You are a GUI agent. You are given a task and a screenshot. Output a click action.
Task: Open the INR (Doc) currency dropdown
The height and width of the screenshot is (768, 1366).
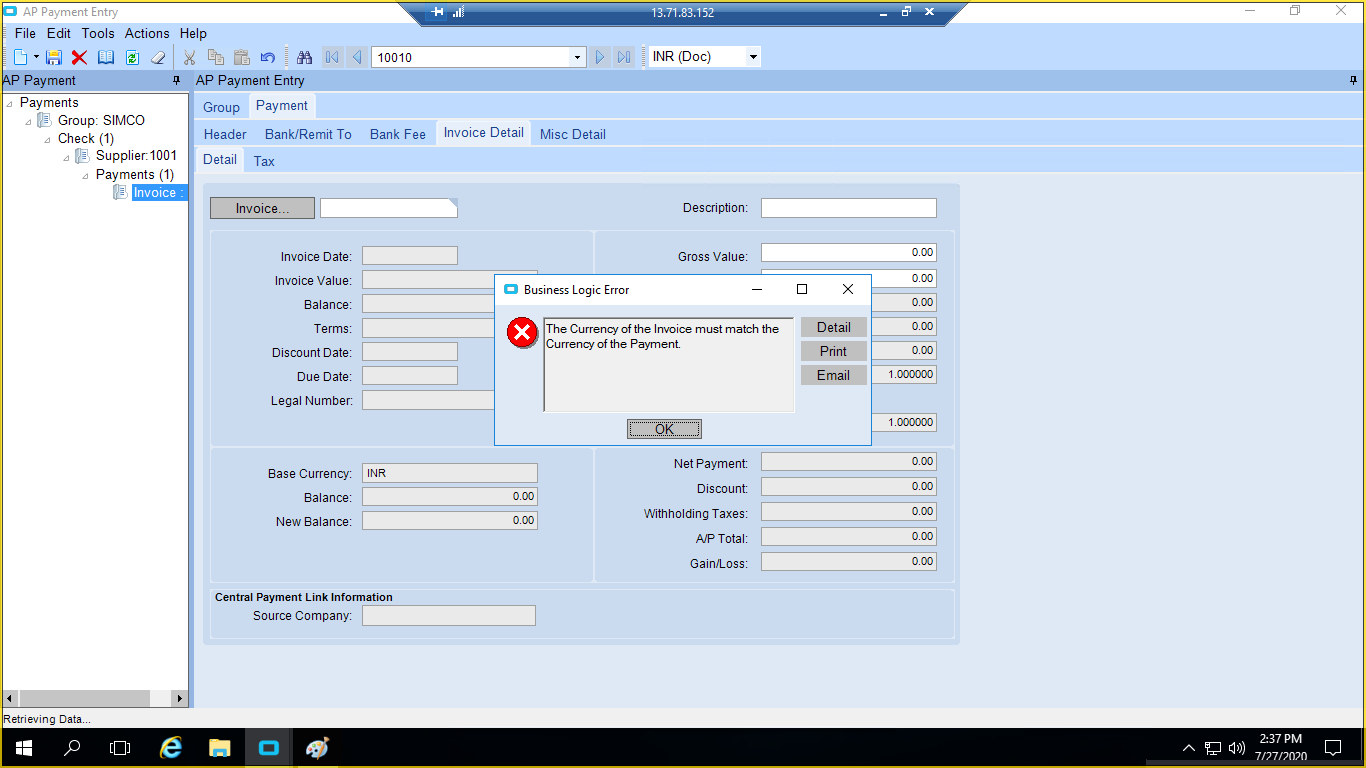coord(753,57)
